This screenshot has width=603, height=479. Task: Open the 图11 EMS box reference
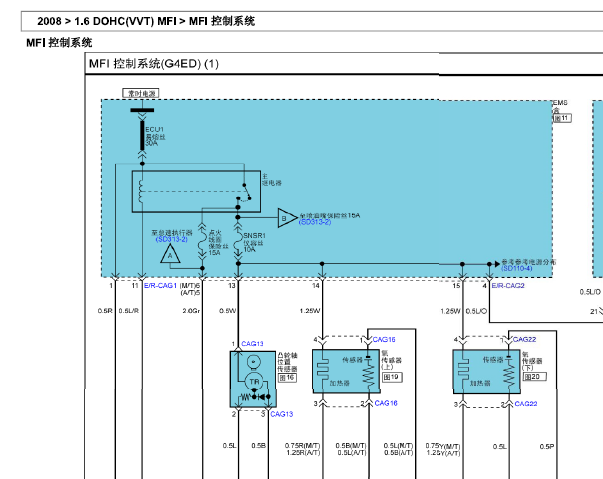click(562, 118)
